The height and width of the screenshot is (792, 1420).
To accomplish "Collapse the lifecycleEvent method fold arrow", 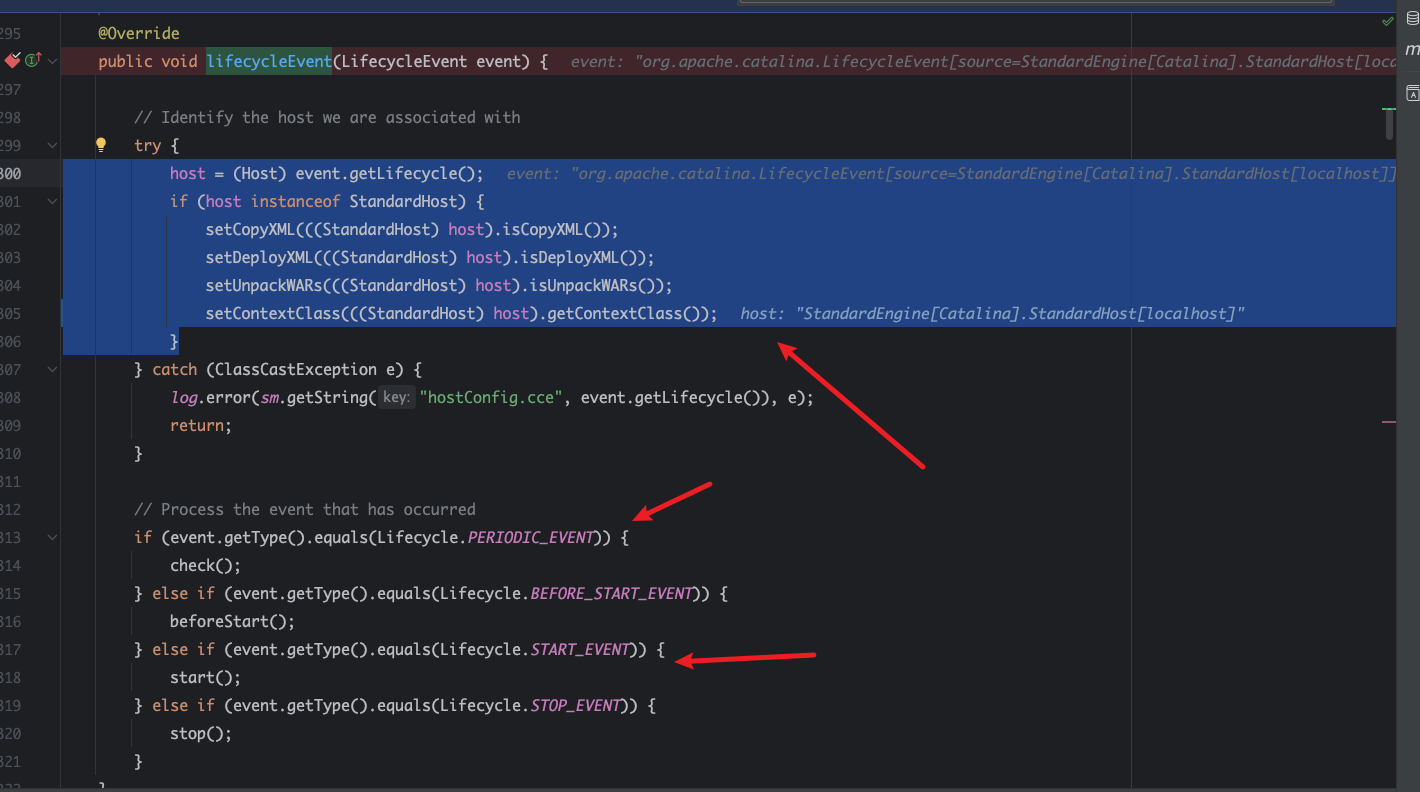I will (x=52, y=61).
